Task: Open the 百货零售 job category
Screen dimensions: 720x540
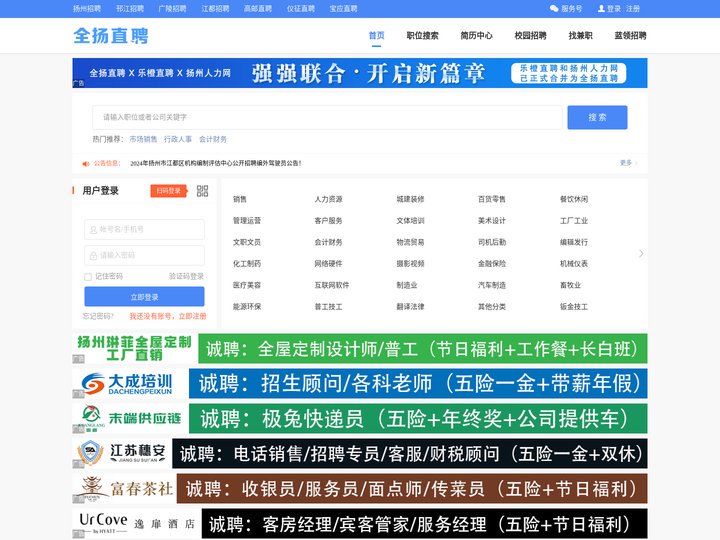Action: 492,199
